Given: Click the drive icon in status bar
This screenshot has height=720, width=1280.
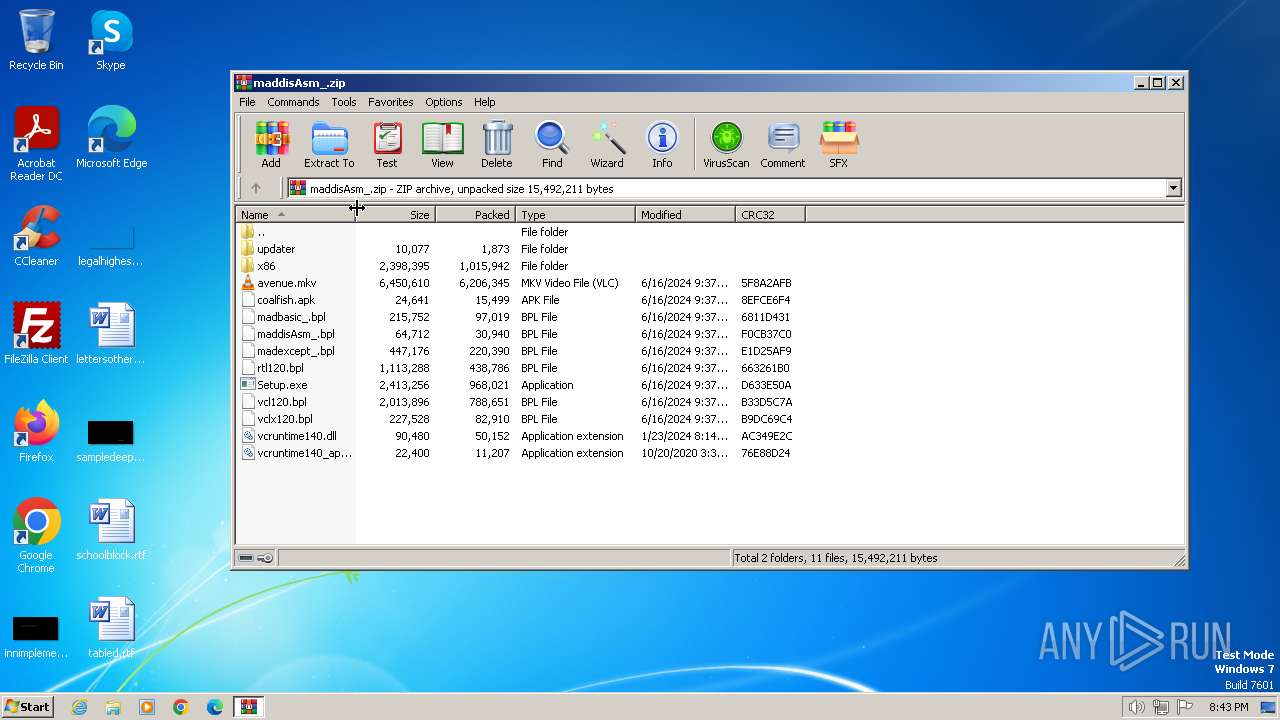Looking at the screenshot, I should (247, 558).
